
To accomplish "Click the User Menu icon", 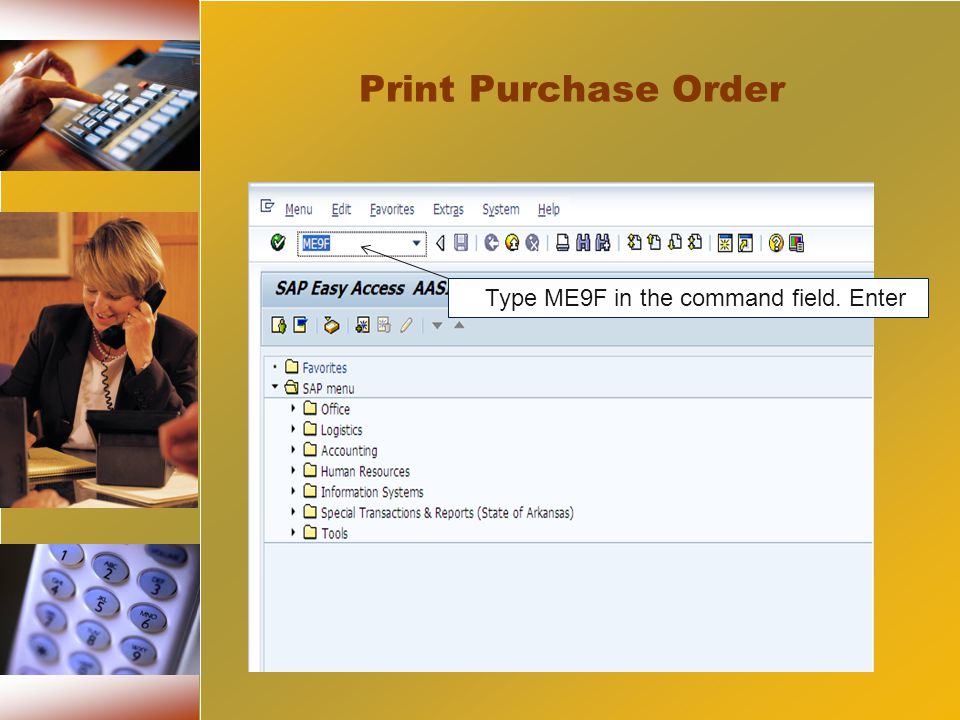I will 279,325.
